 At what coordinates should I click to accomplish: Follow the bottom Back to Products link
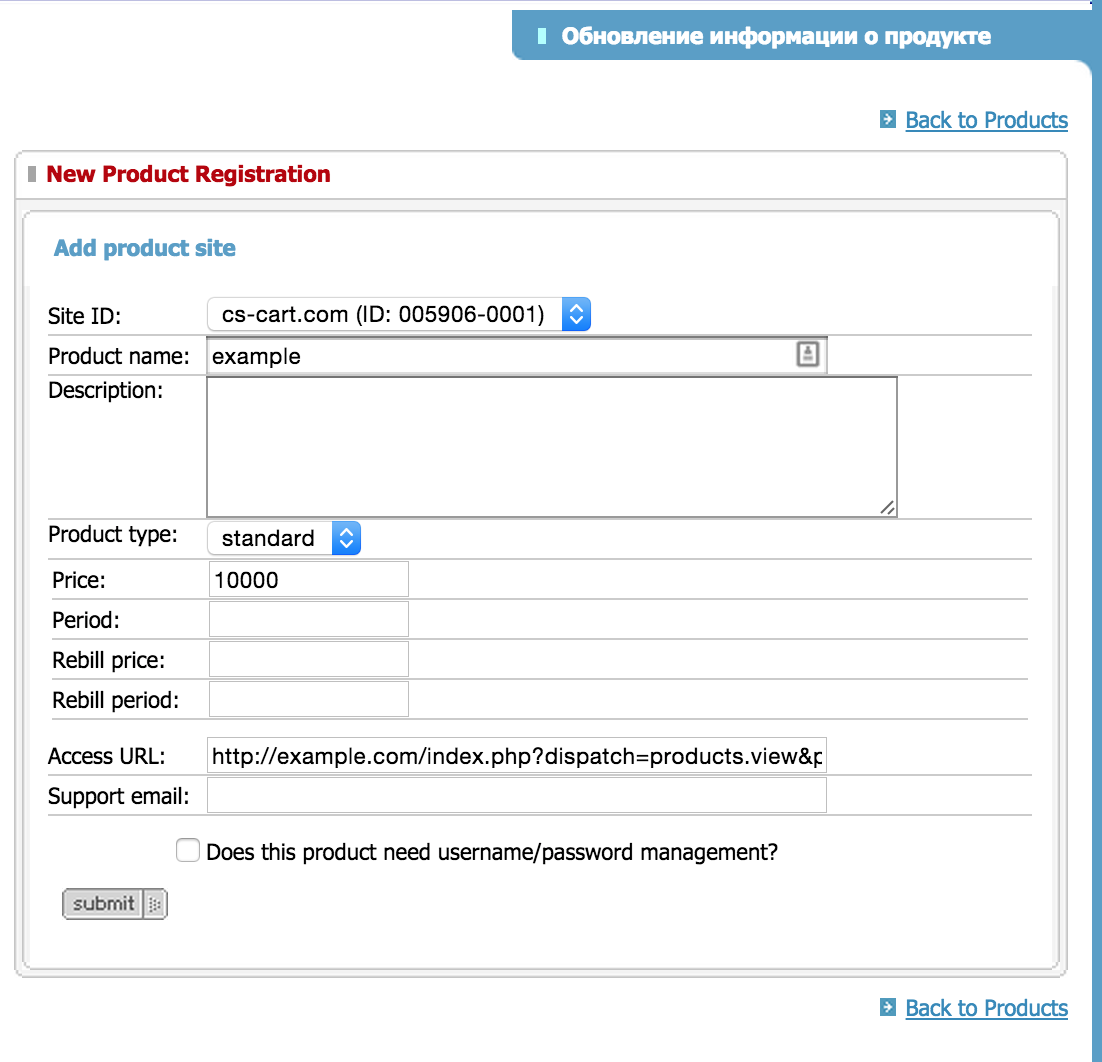[x=986, y=1007]
